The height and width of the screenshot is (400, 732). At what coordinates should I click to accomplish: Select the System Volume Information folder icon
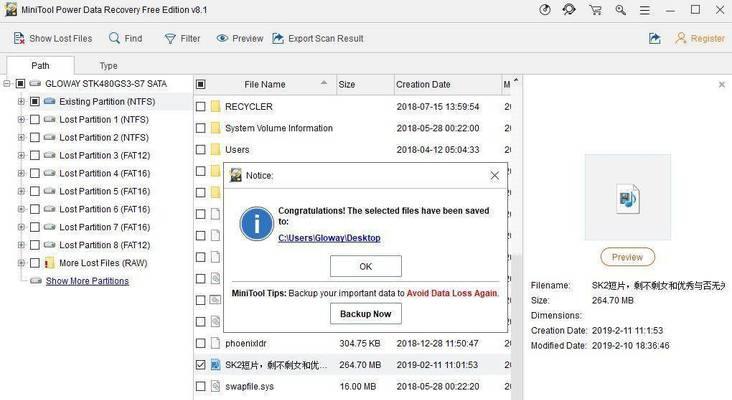click(x=215, y=128)
